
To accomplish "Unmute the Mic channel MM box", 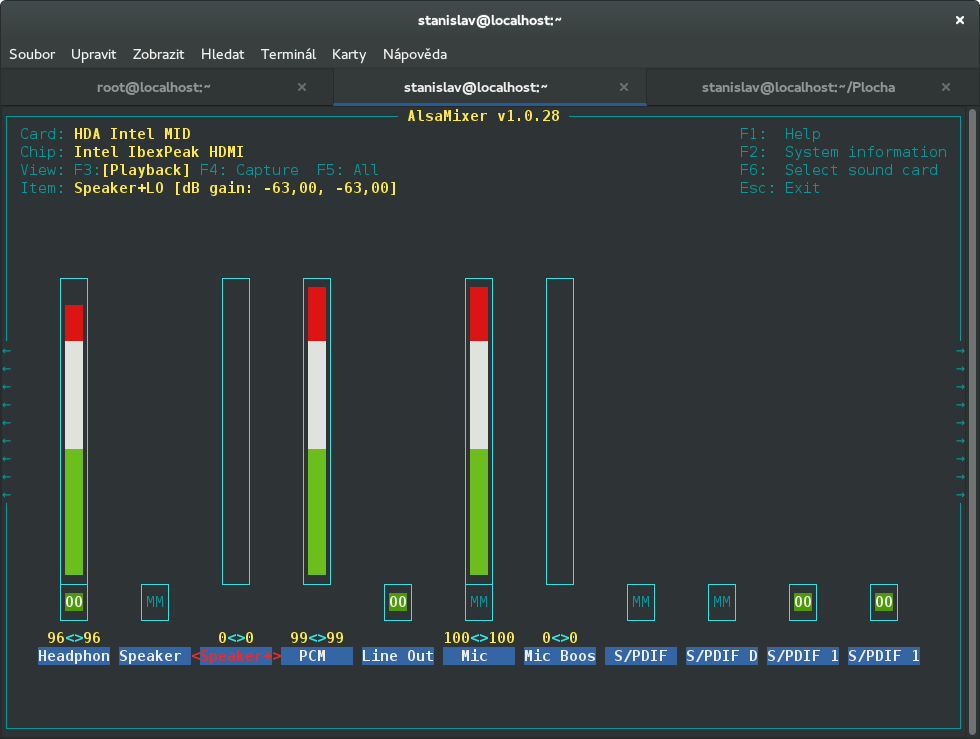I will 479,602.
